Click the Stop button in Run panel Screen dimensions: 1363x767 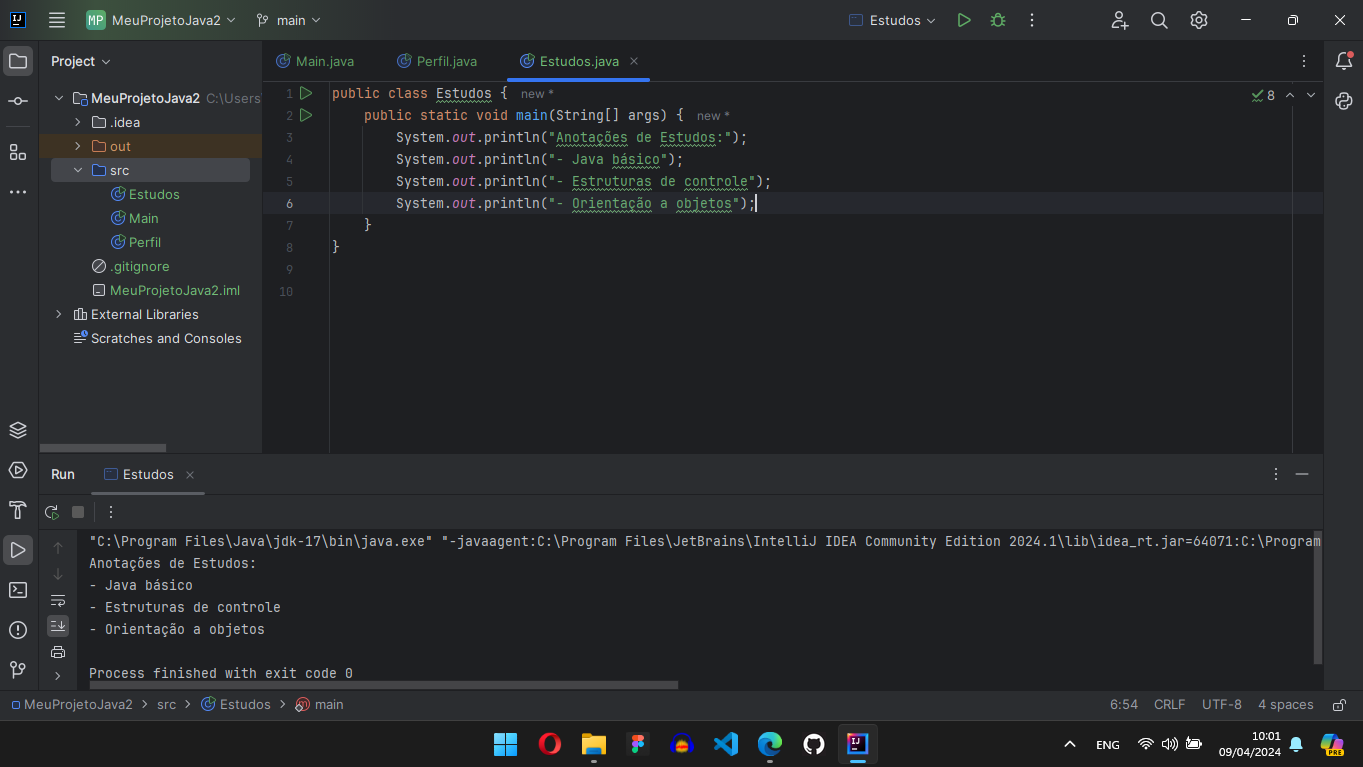click(78, 512)
